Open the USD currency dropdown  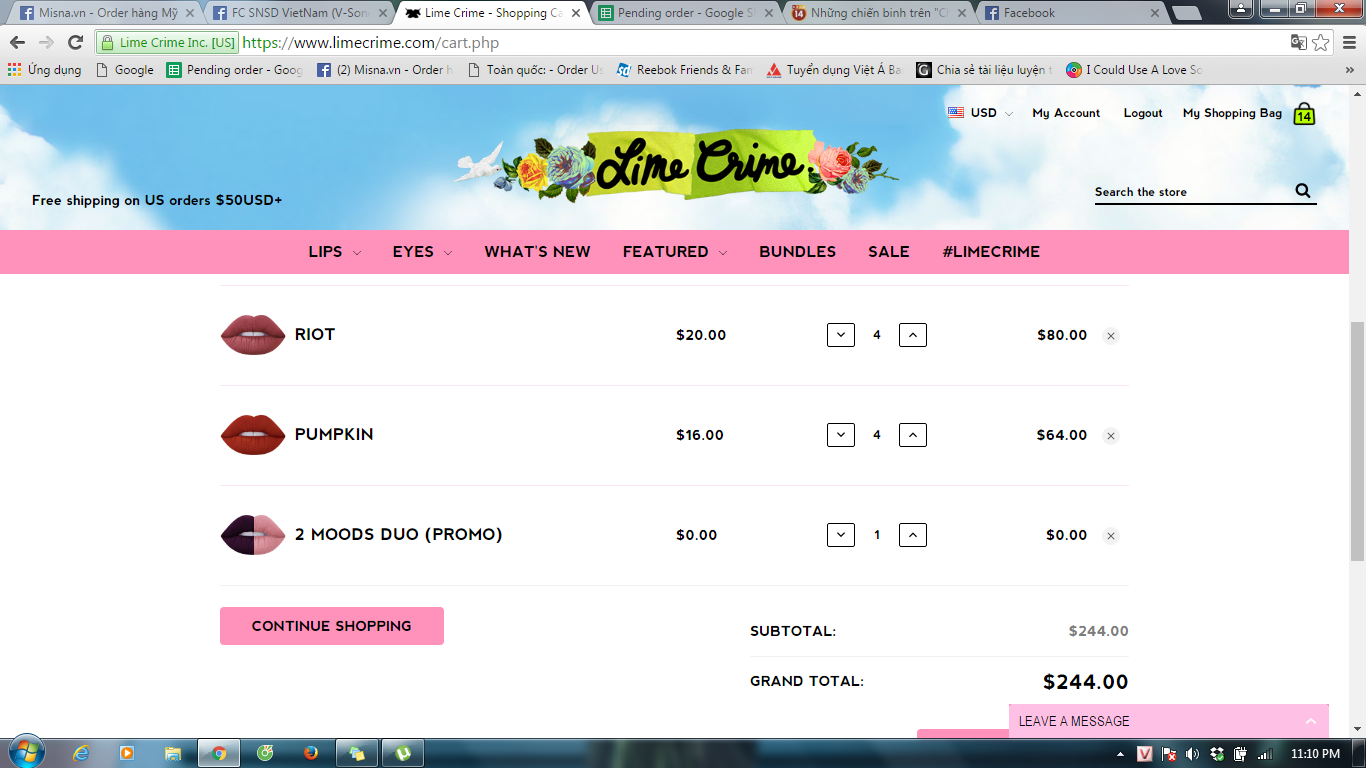(x=981, y=113)
